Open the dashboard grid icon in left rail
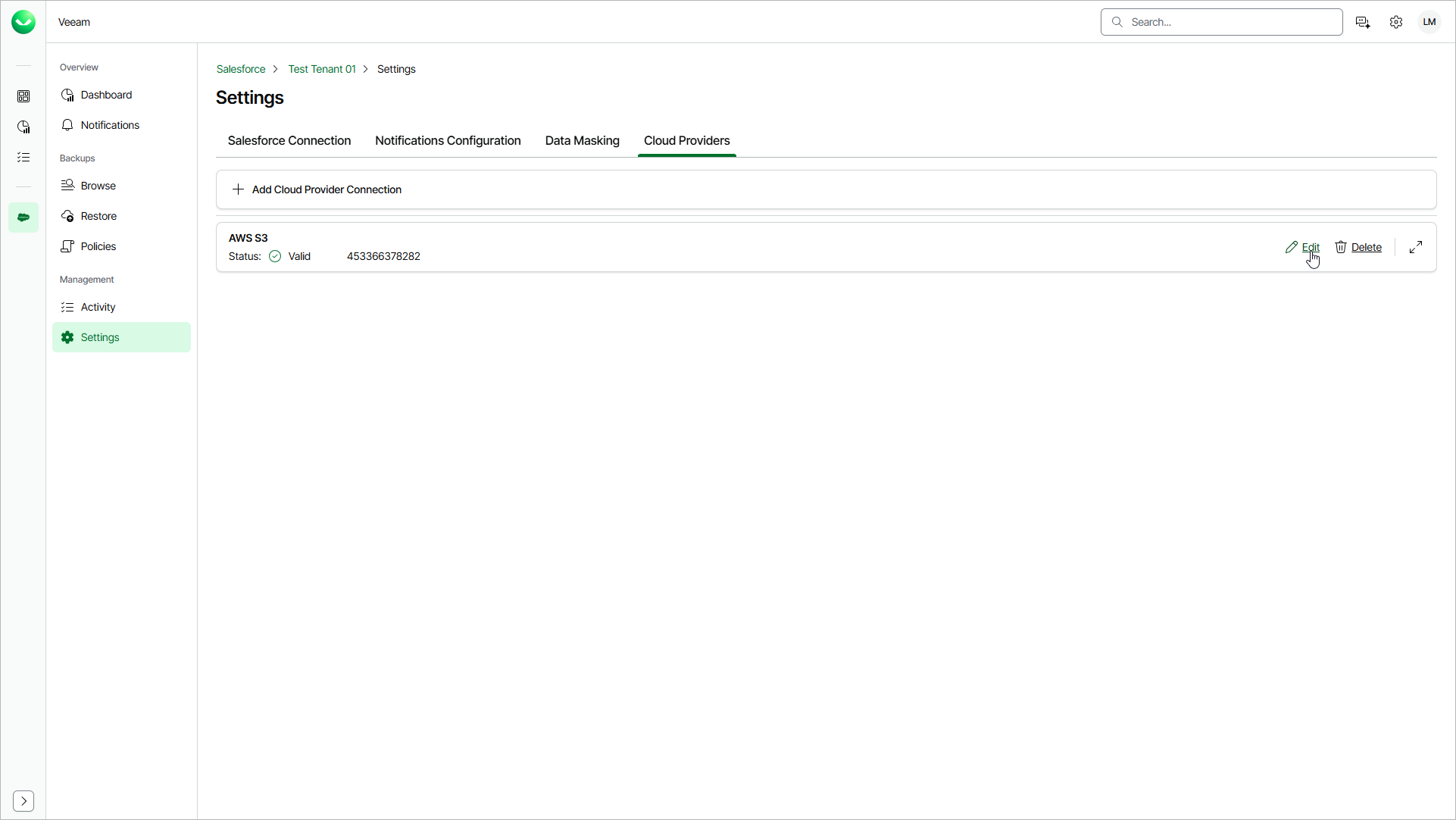The height and width of the screenshot is (820, 1456). click(23, 96)
